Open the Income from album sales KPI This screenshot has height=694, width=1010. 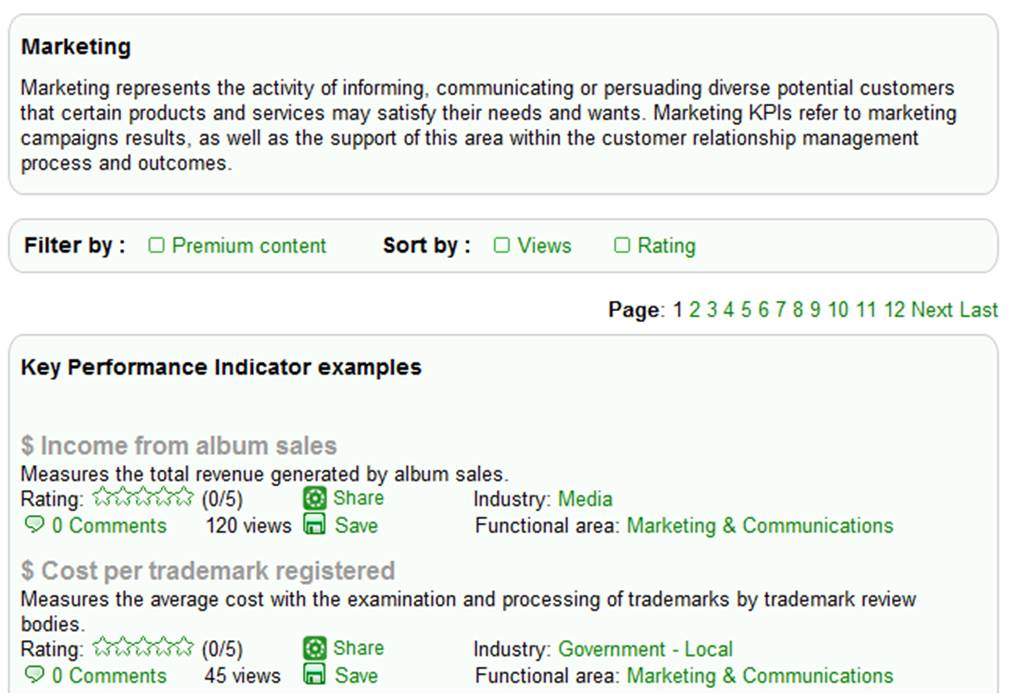[179, 446]
